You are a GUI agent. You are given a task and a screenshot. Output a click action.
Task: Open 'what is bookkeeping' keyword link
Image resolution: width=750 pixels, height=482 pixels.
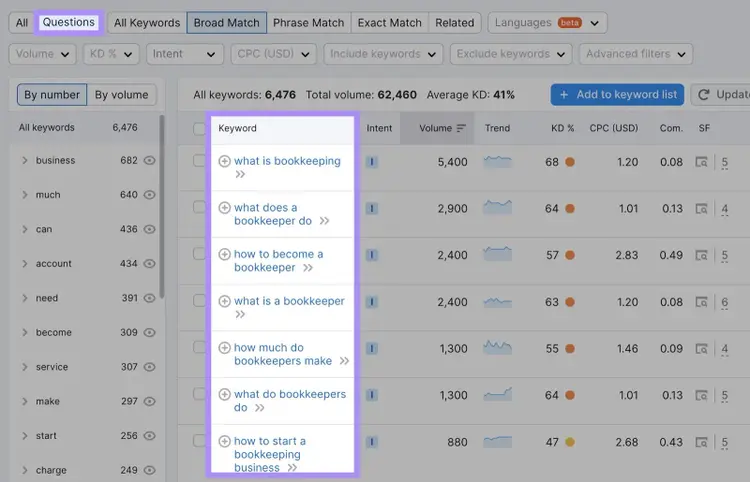(287, 161)
